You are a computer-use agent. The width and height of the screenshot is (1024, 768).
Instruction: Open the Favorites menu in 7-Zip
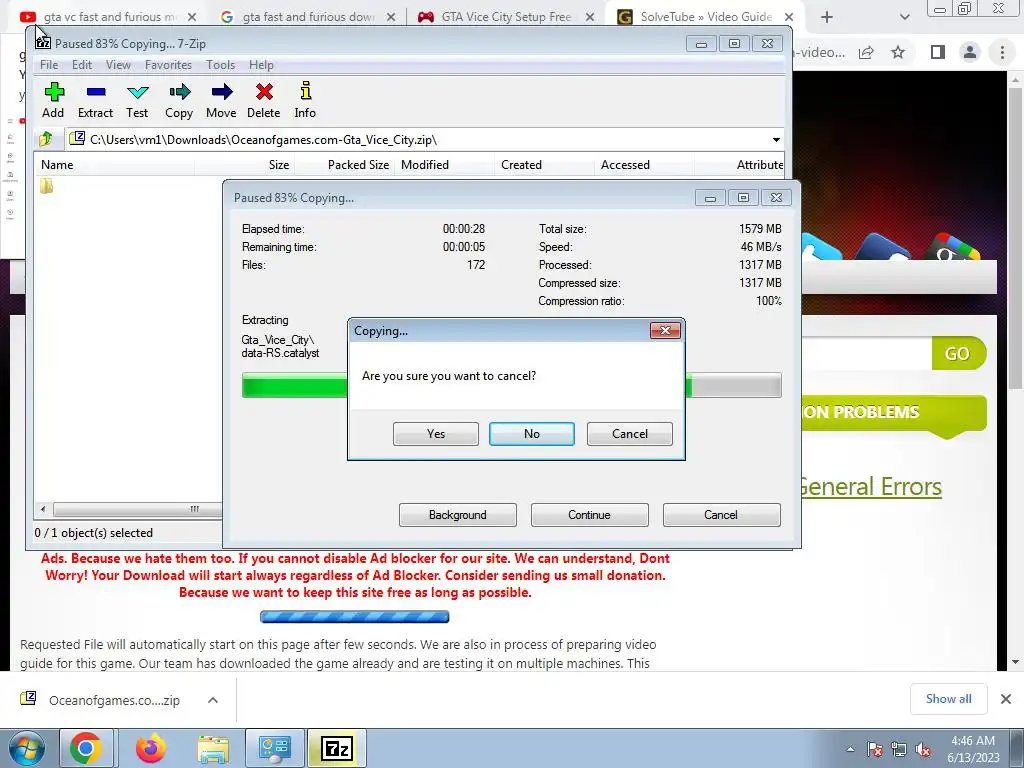click(168, 65)
